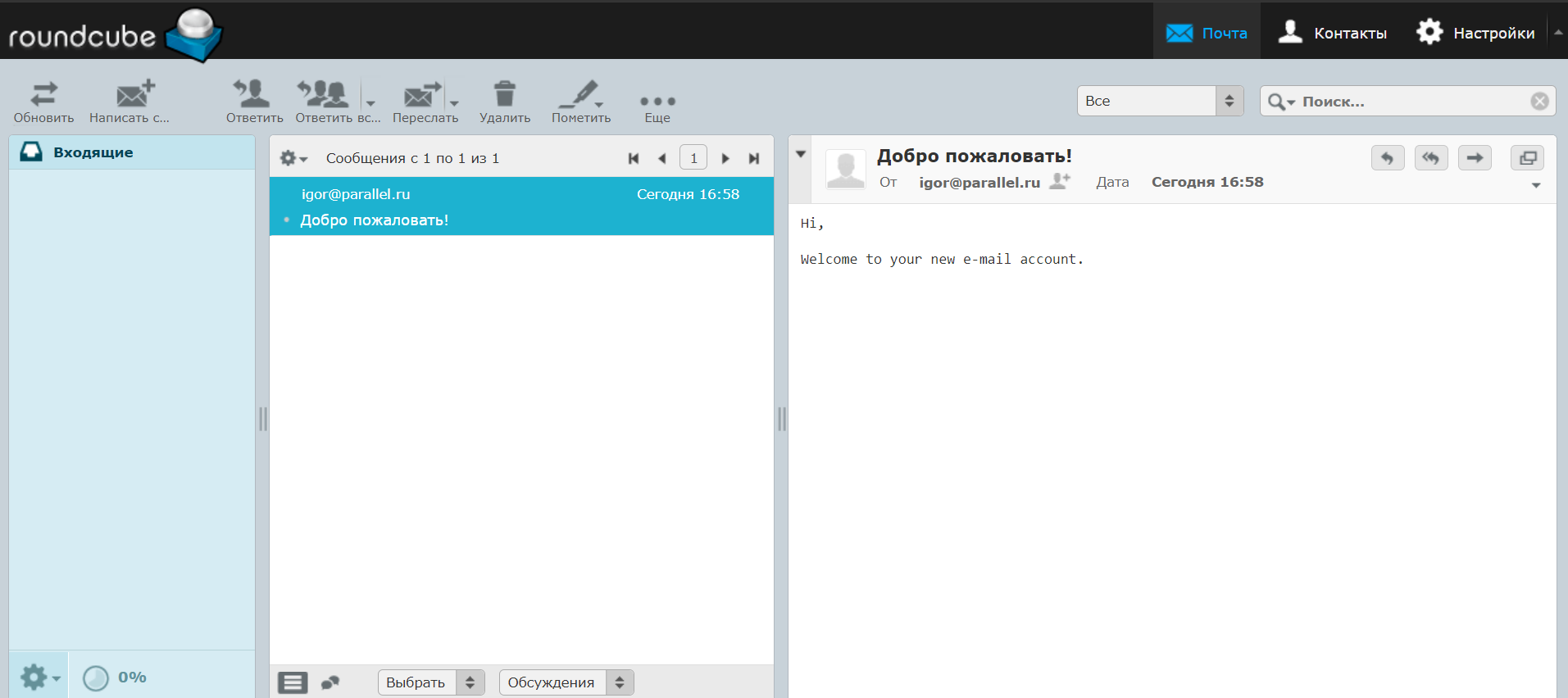Reply using Ответить toolbar button
Viewport: 1568px width, 698px height.
pos(254,102)
